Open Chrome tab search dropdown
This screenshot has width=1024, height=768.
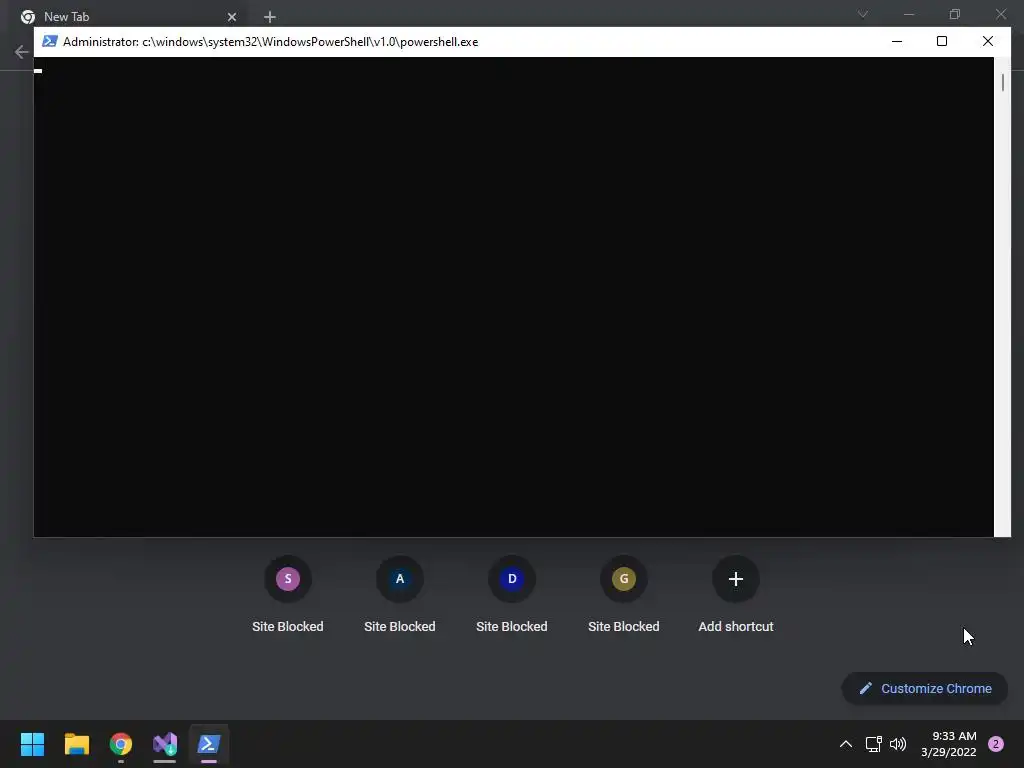tap(863, 14)
